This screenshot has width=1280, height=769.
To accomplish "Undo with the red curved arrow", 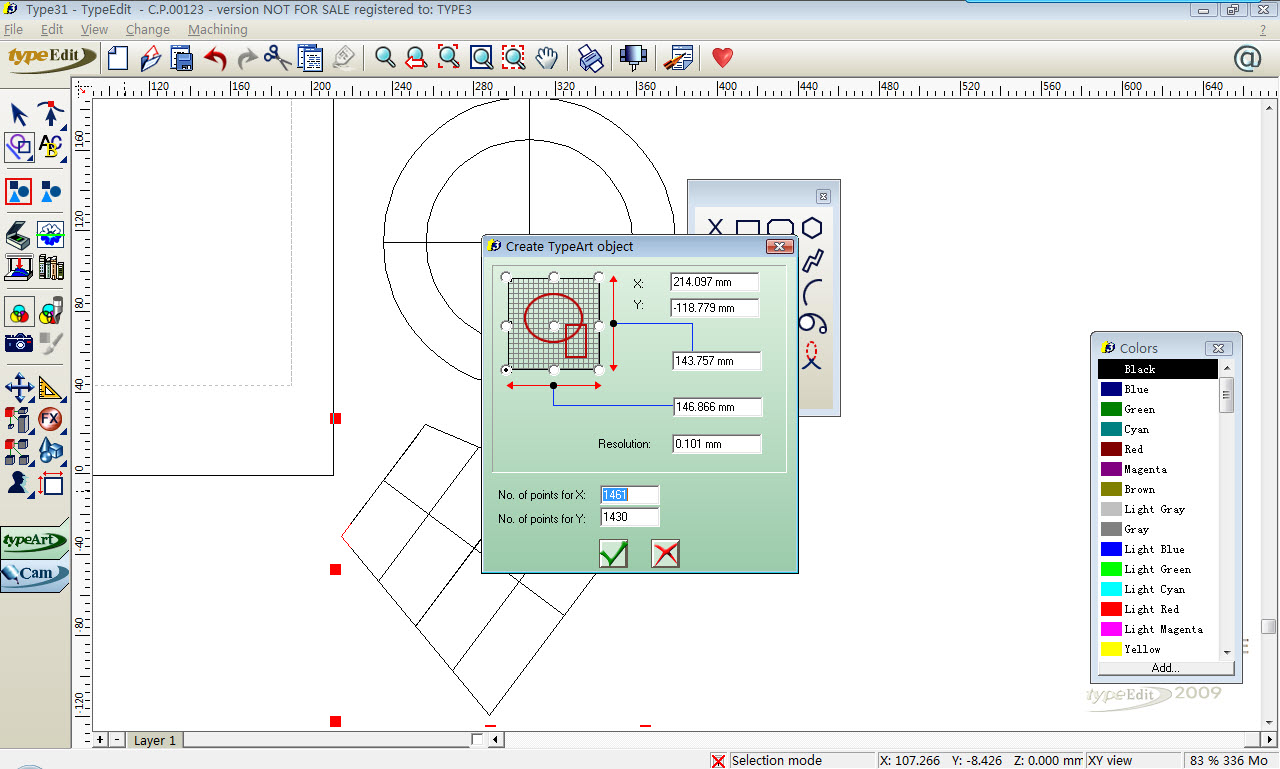I will tap(215, 58).
